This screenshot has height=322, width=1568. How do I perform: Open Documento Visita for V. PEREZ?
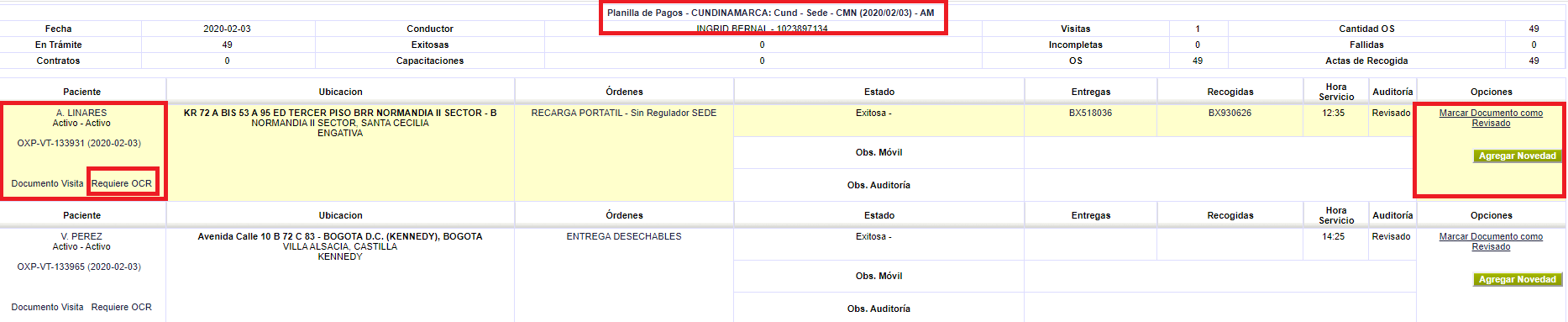point(47,307)
